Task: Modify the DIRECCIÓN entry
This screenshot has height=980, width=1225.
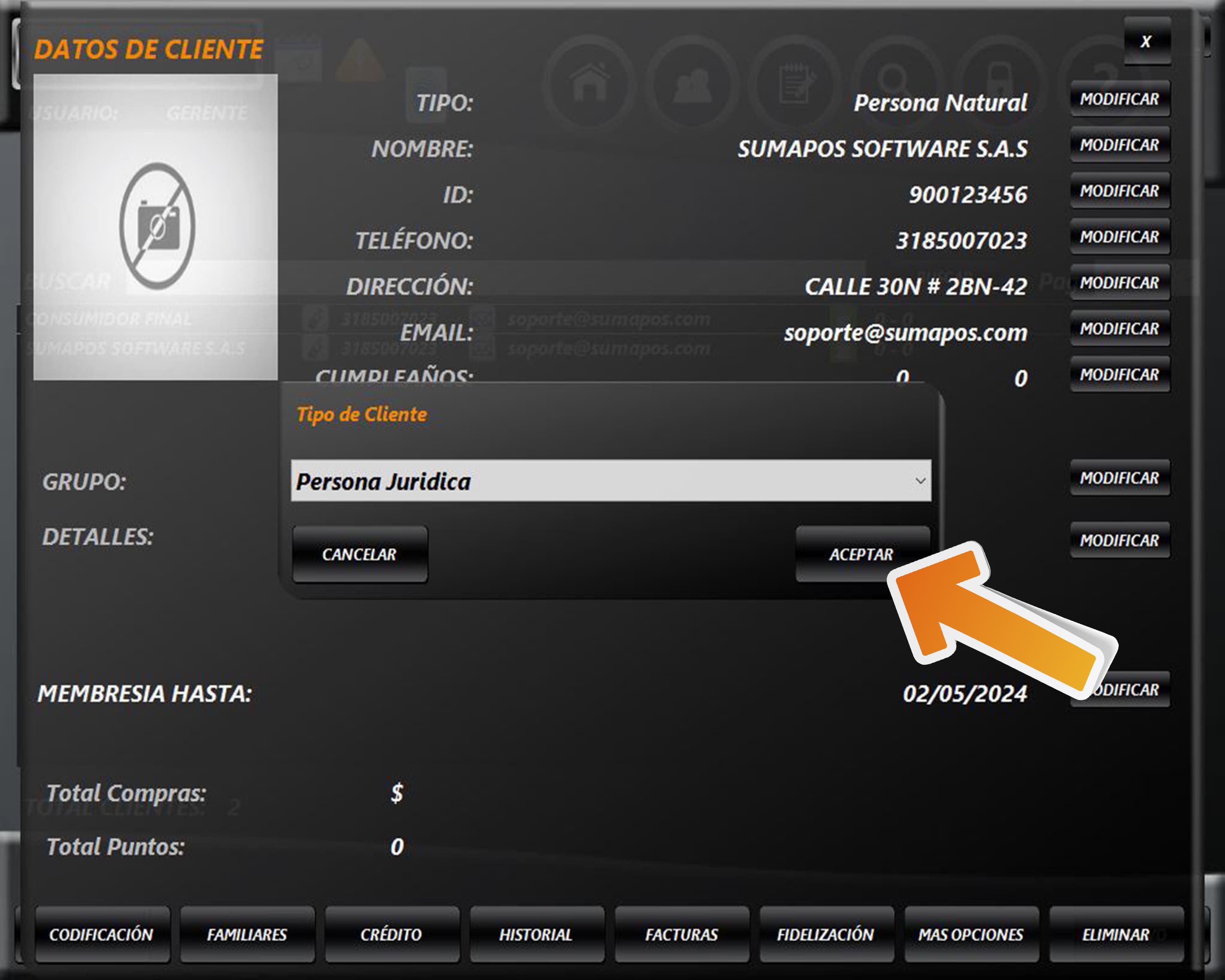Action: coord(1119,283)
